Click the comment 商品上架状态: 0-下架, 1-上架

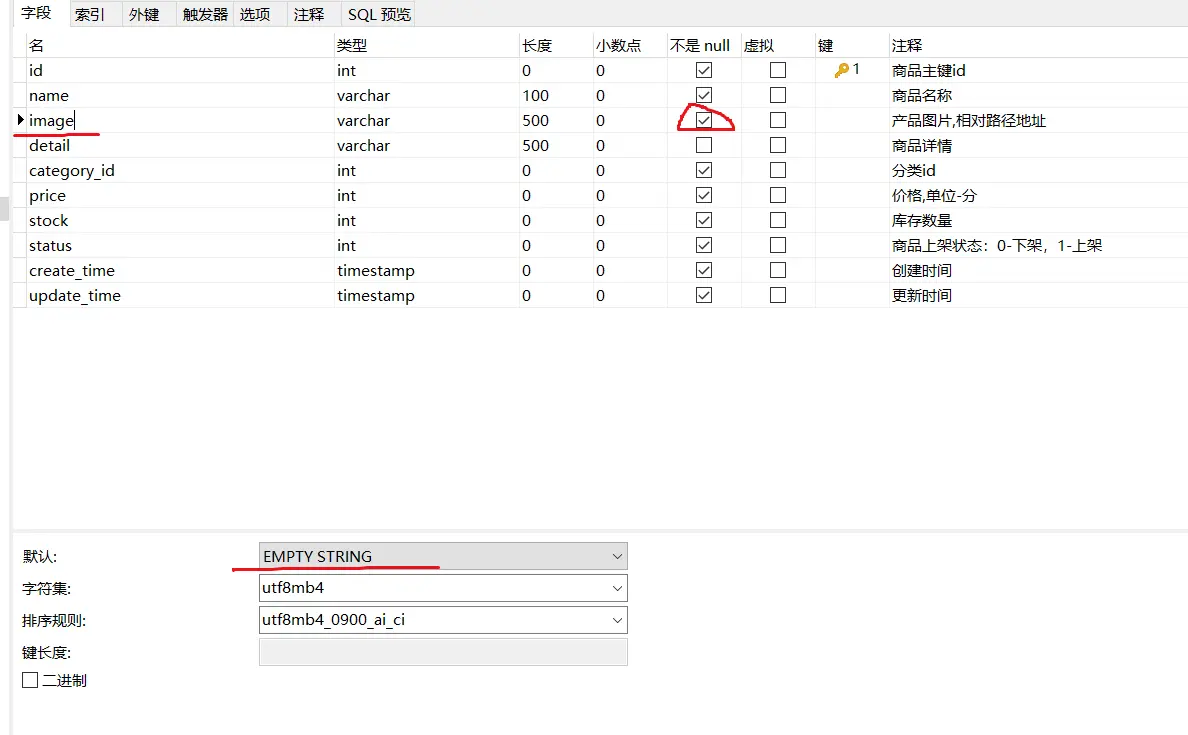click(x=997, y=246)
